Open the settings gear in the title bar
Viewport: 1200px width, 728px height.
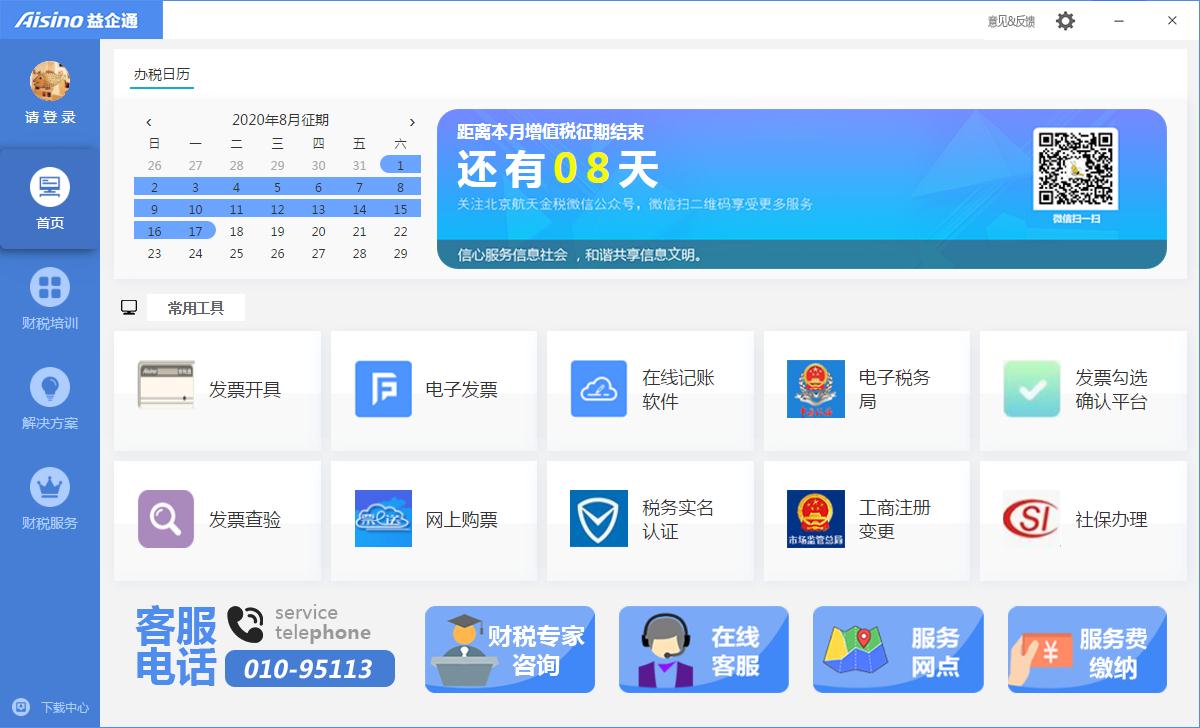1065,20
